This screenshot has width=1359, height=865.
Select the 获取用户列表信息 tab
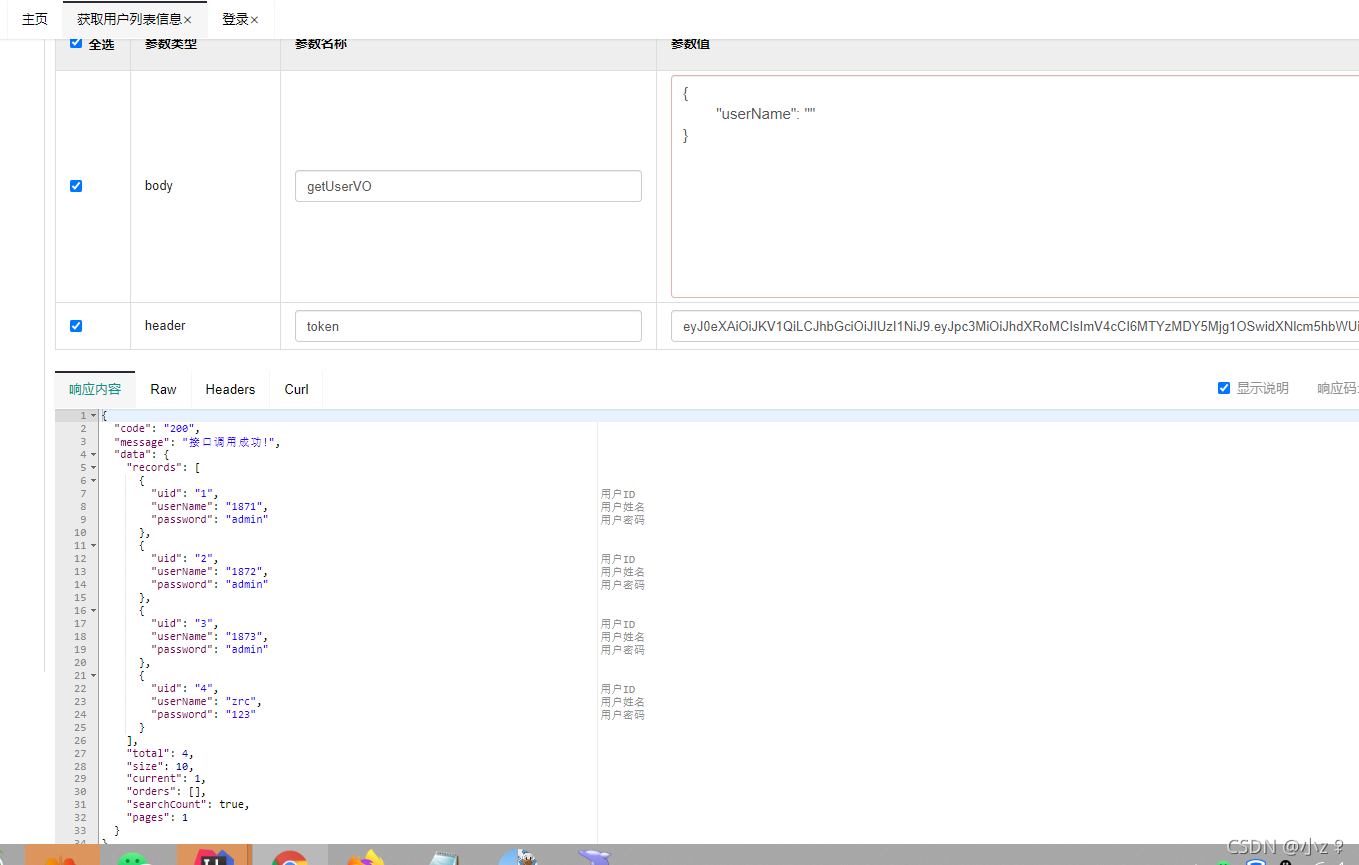[129, 19]
